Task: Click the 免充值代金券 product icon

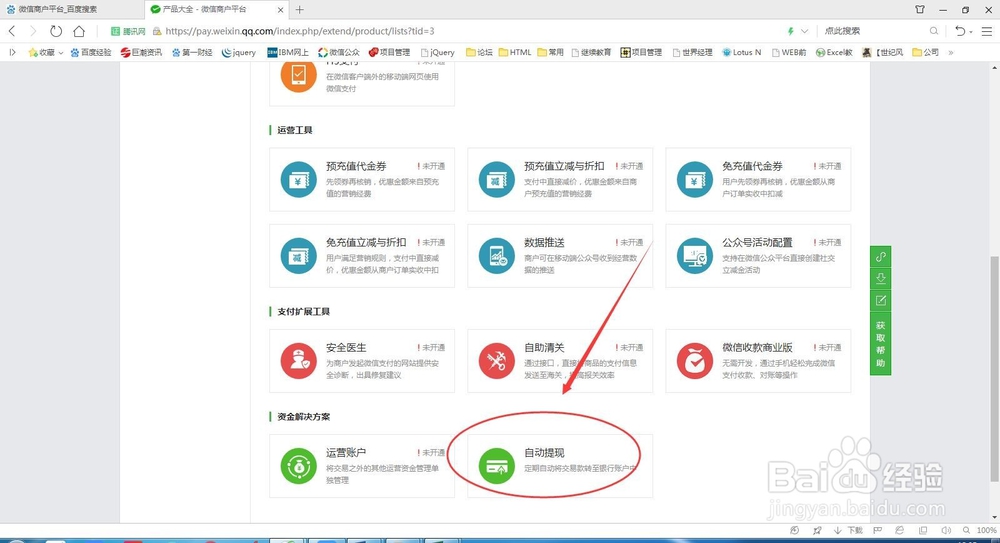Action: pyautogui.click(x=695, y=179)
